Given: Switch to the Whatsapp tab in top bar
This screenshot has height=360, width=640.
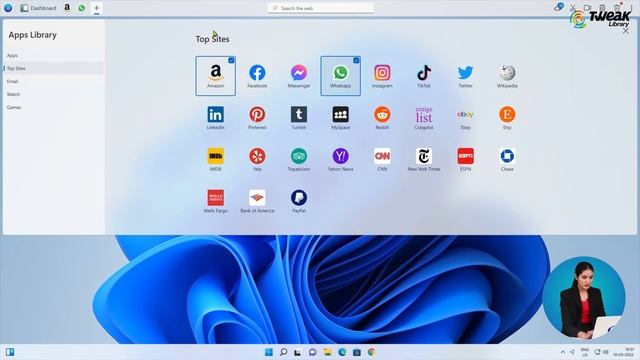Looking at the screenshot, I should (x=82, y=8).
